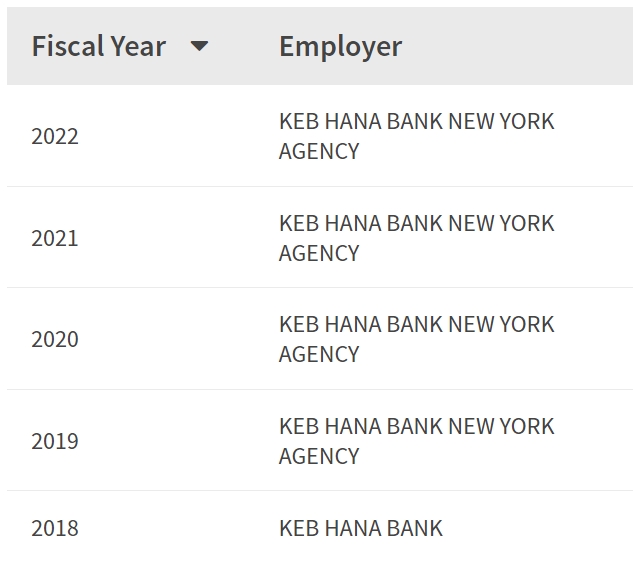Open the KEB HANA BANK employer for 2018
Viewport: 633px width, 587px height.
click(x=360, y=528)
